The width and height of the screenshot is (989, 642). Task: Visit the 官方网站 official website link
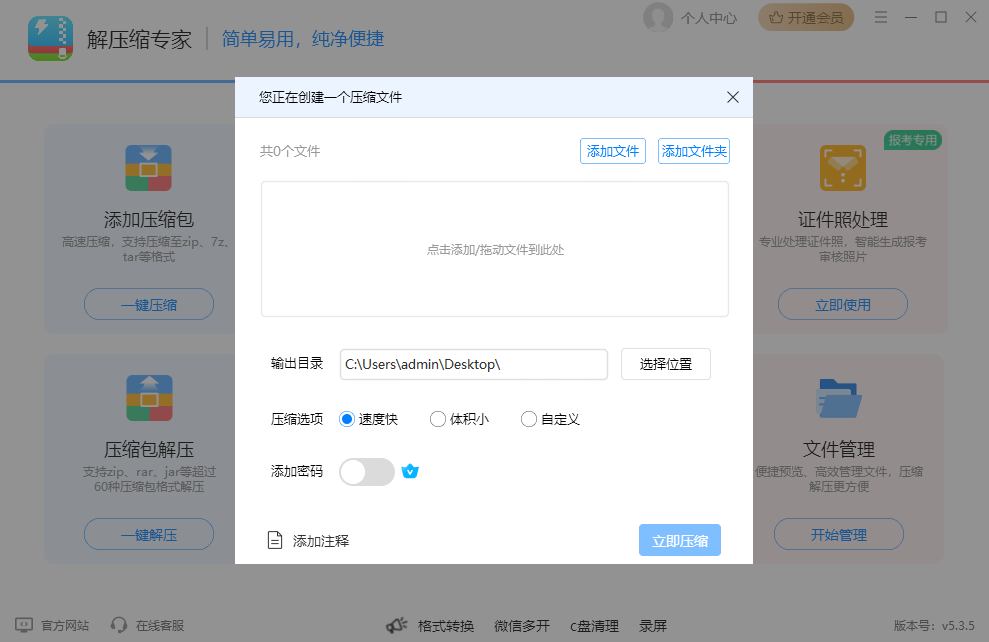[x=52, y=626]
